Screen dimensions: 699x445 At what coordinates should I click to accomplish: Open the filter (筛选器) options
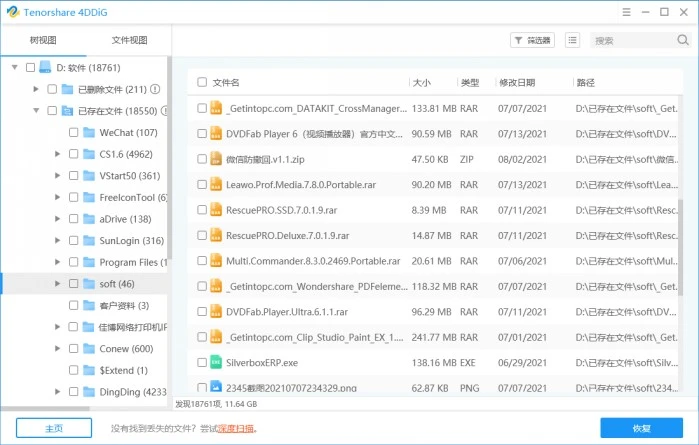pos(532,40)
